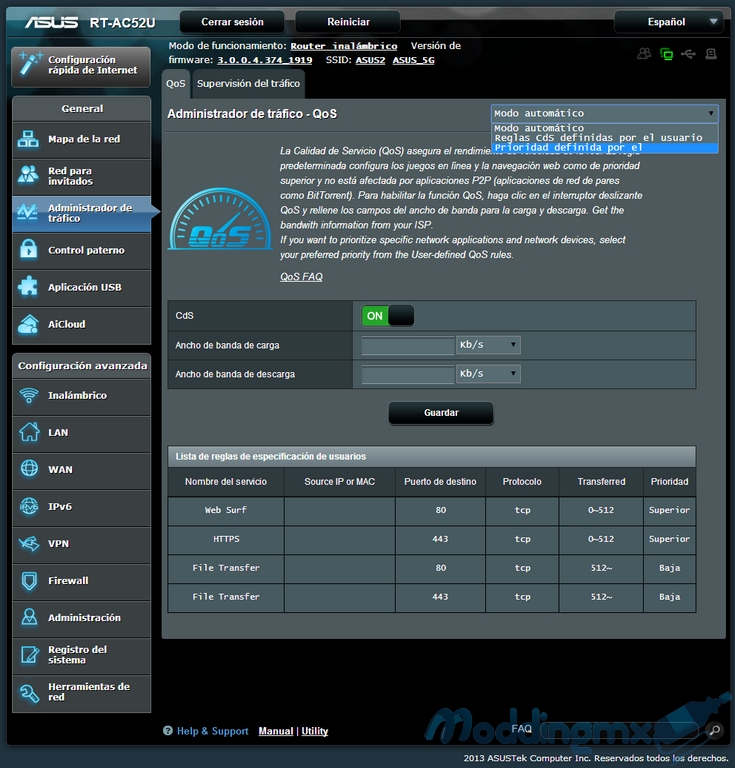
Task: Click the Inalámbrico wifi icon
Action: [29, 395]
